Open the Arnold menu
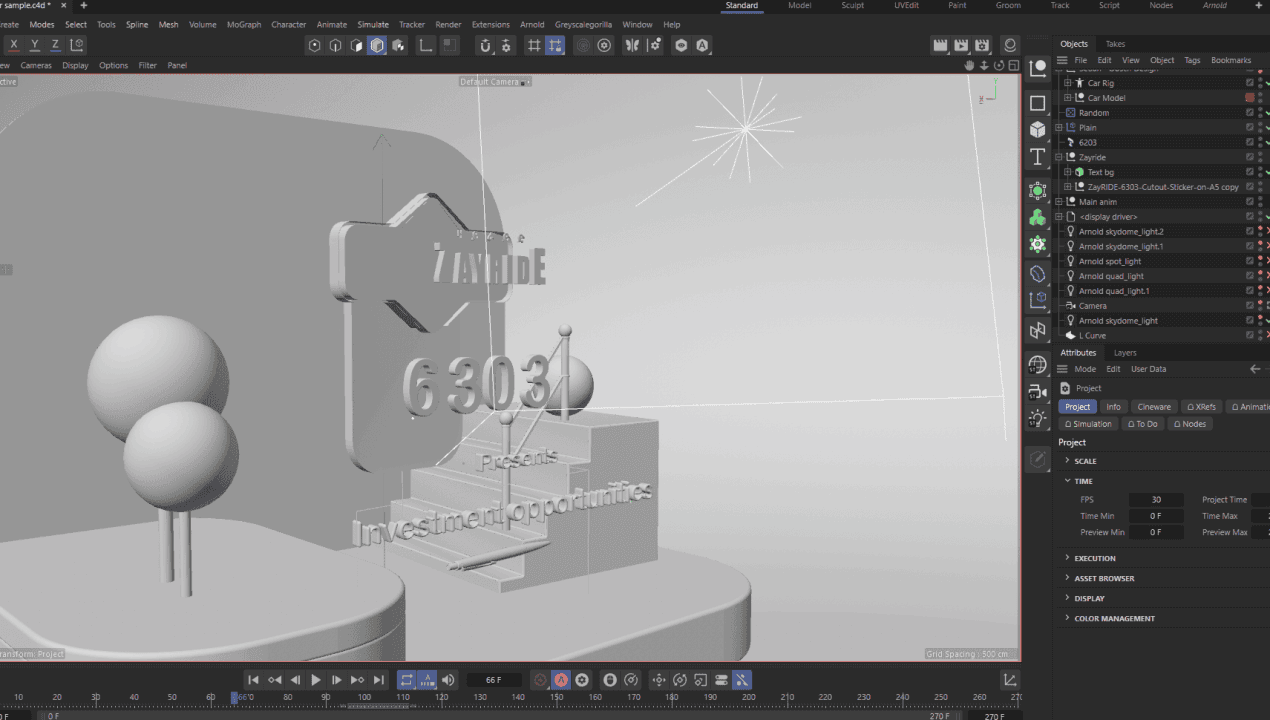The image size is (1270, 720). tap(532, 24)
